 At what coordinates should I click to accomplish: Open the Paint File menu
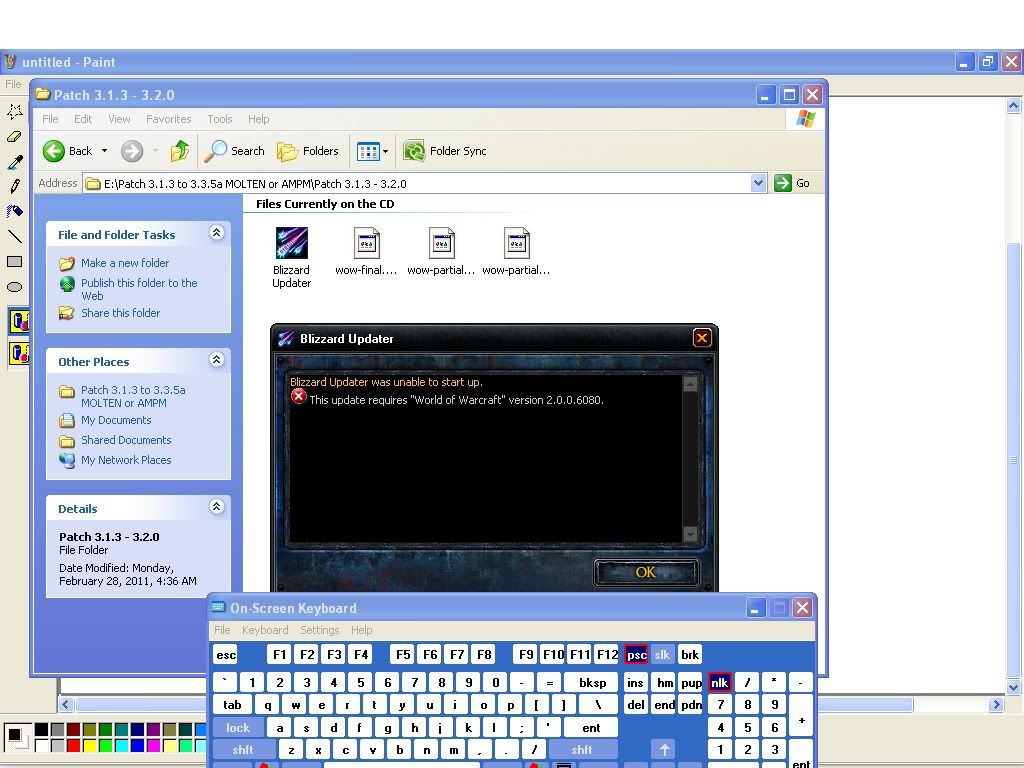tap(13, 84)
